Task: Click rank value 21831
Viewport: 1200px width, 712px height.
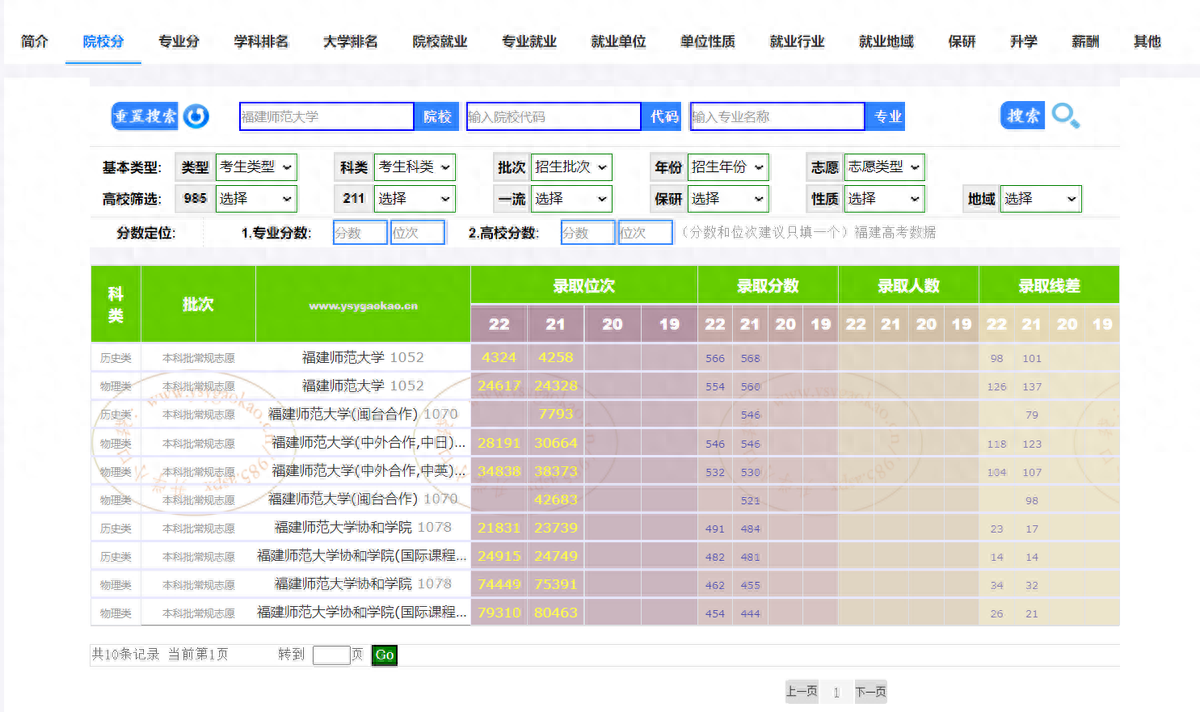Action: (x=499, y=527)
